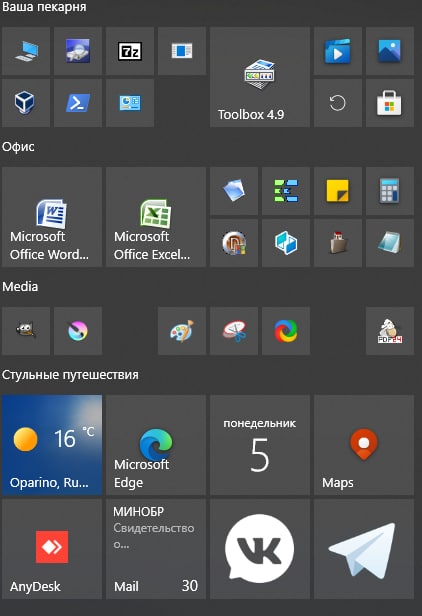The image size is (422, 616).
Task: Open the PDF24 sheep tile
Action: pos(390,331)
